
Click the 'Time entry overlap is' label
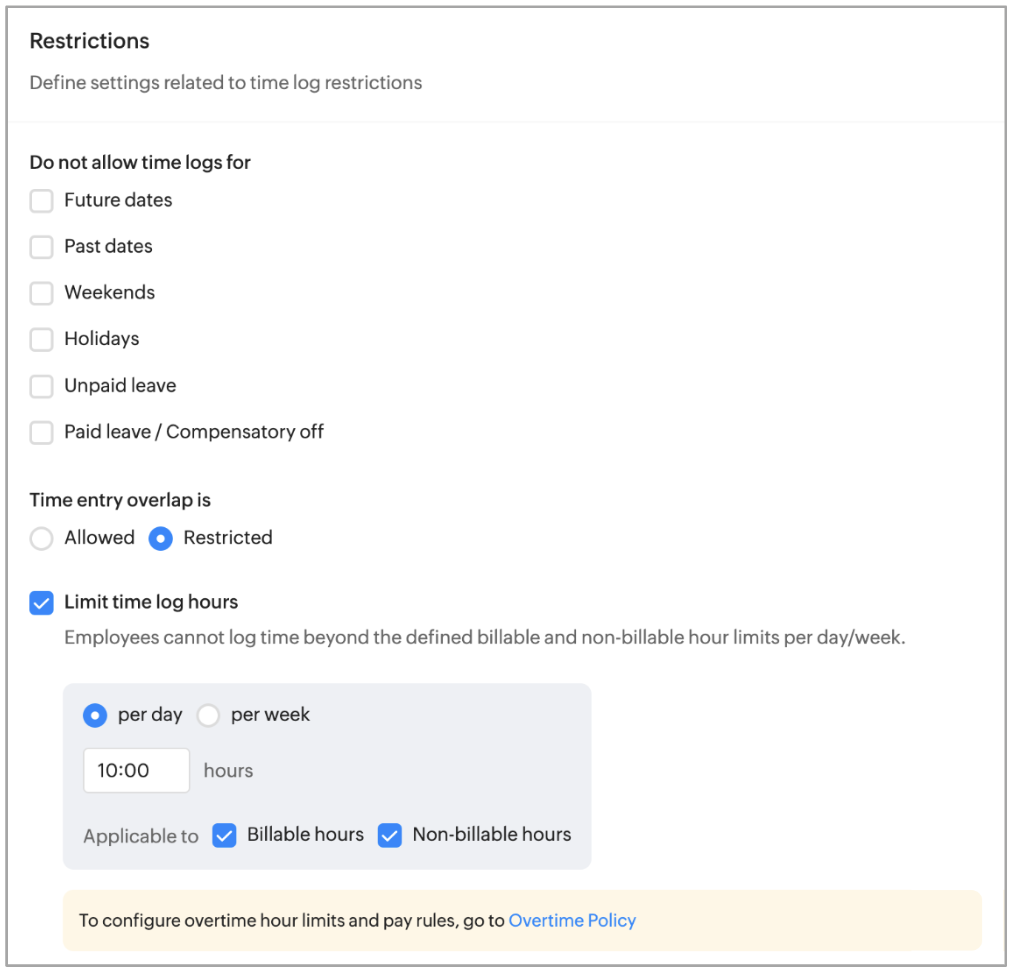point(120,500)
